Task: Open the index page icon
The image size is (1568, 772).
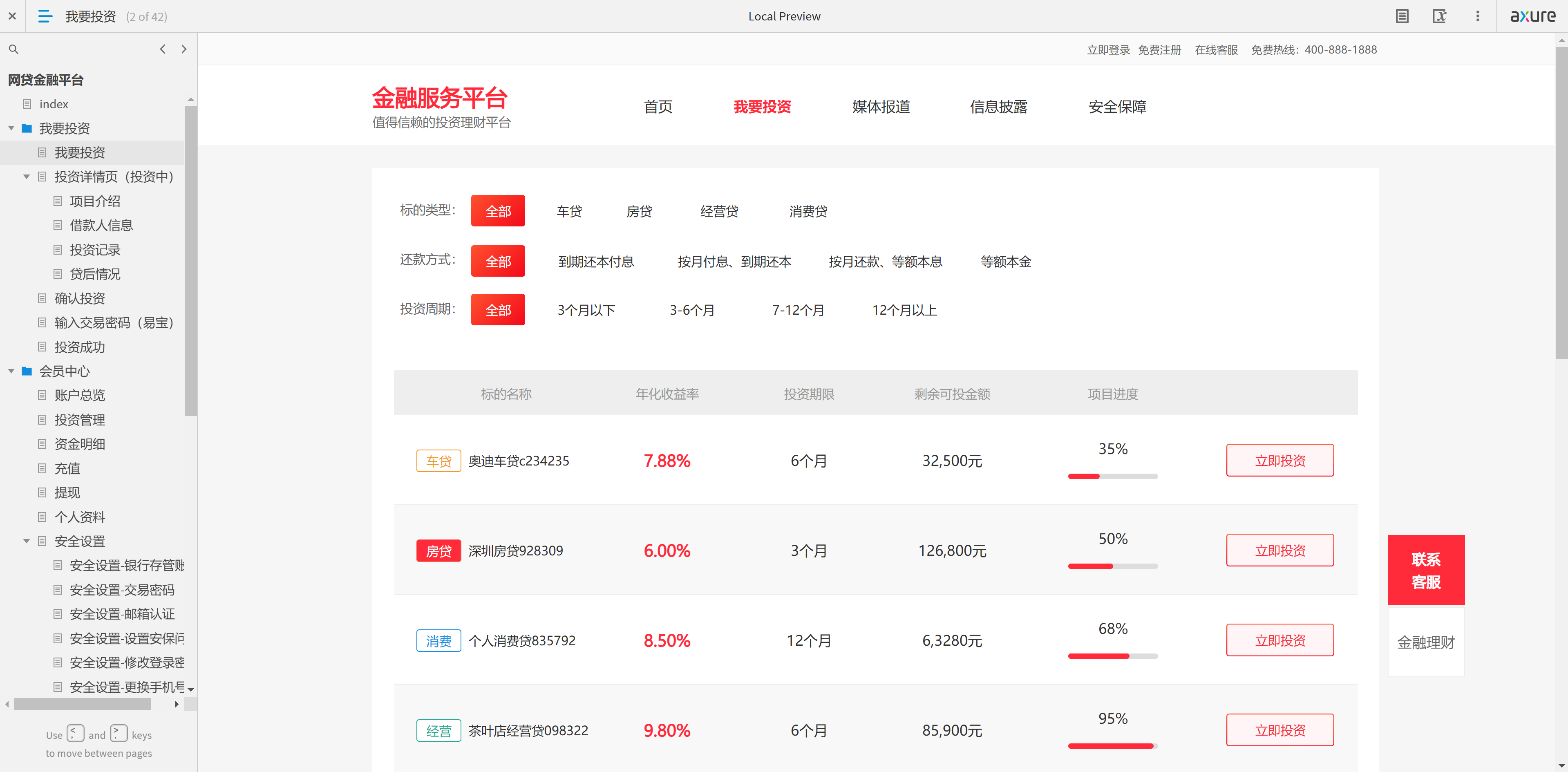Action: click(x=27, y=104)
